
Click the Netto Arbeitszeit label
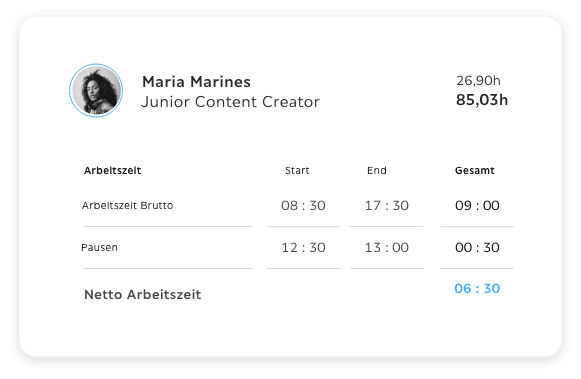(x=143, y=295)
